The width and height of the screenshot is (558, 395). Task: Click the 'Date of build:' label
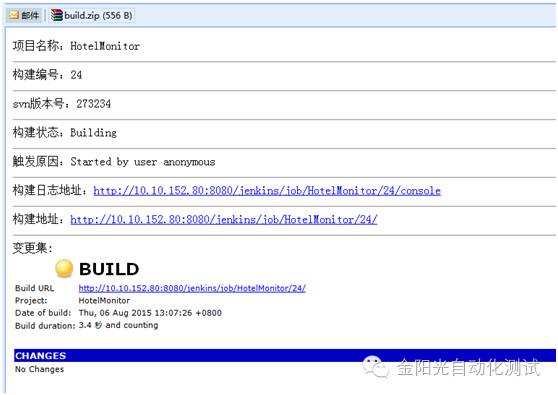pyautogui.click(x=43, y=313)
